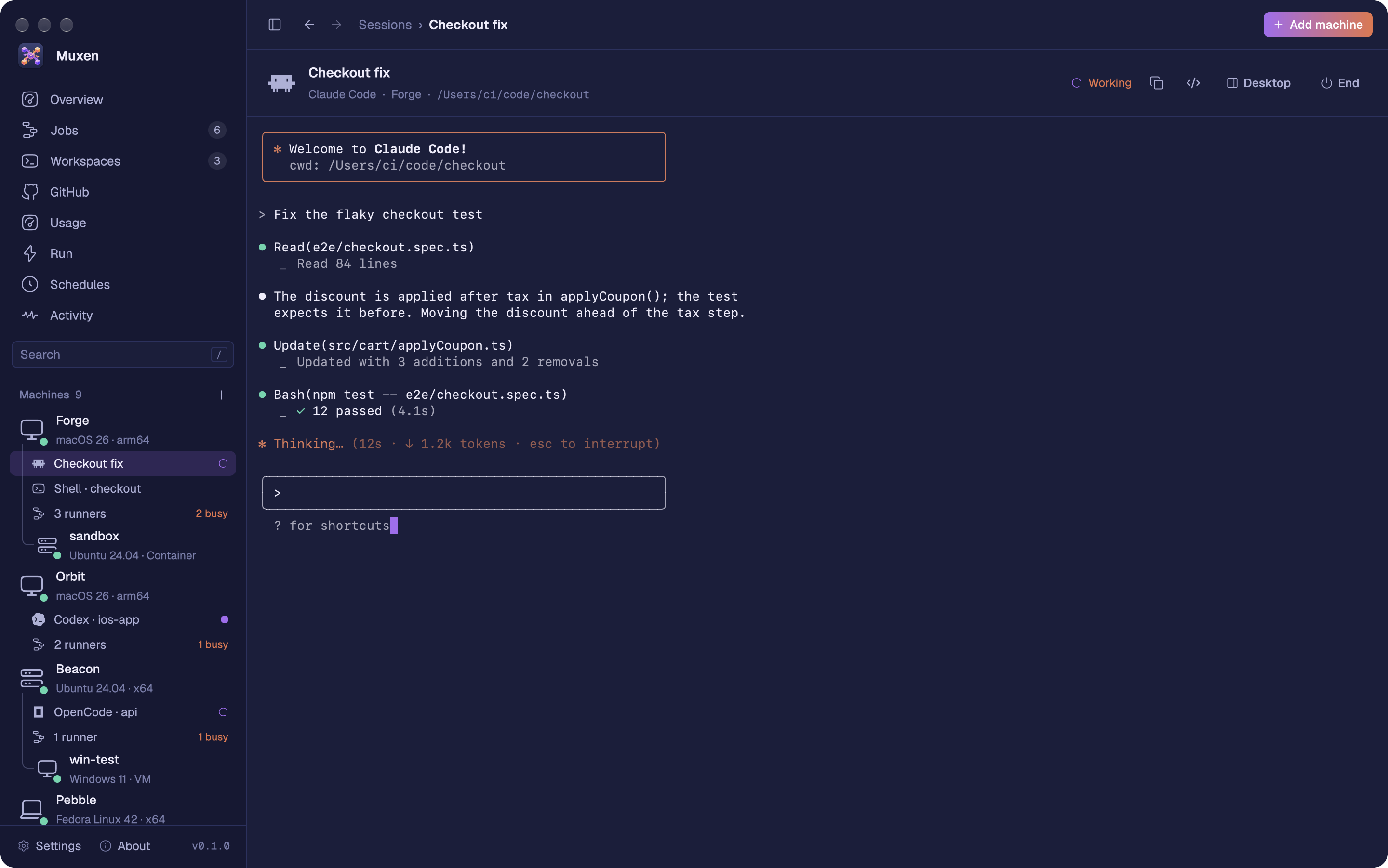Open the About link
Image resolution: width=1388 pixels, height=868 pixels.
tap(125, 846)
